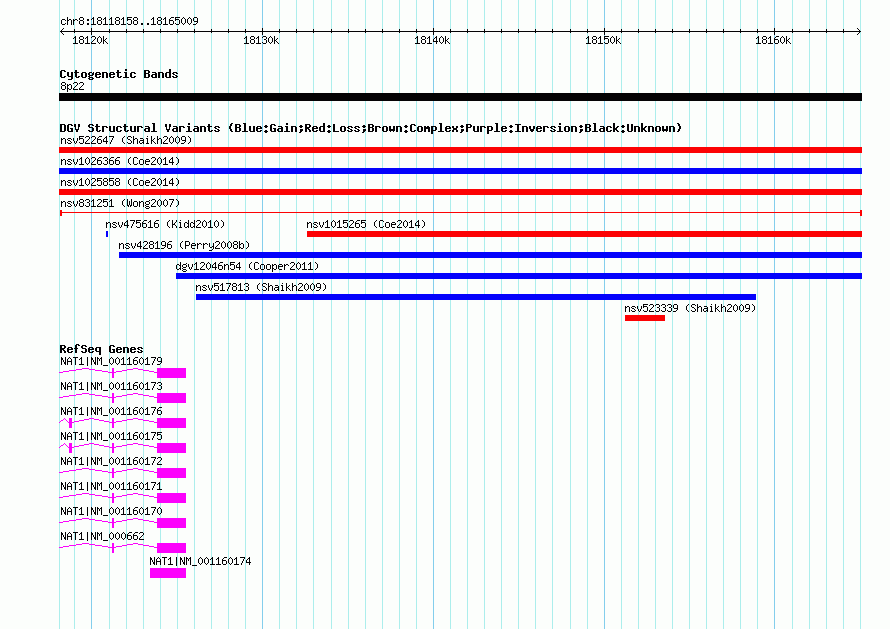Click the 18130k ruler label
This screenshot has width=890, height=629.
tap(261, 40)
